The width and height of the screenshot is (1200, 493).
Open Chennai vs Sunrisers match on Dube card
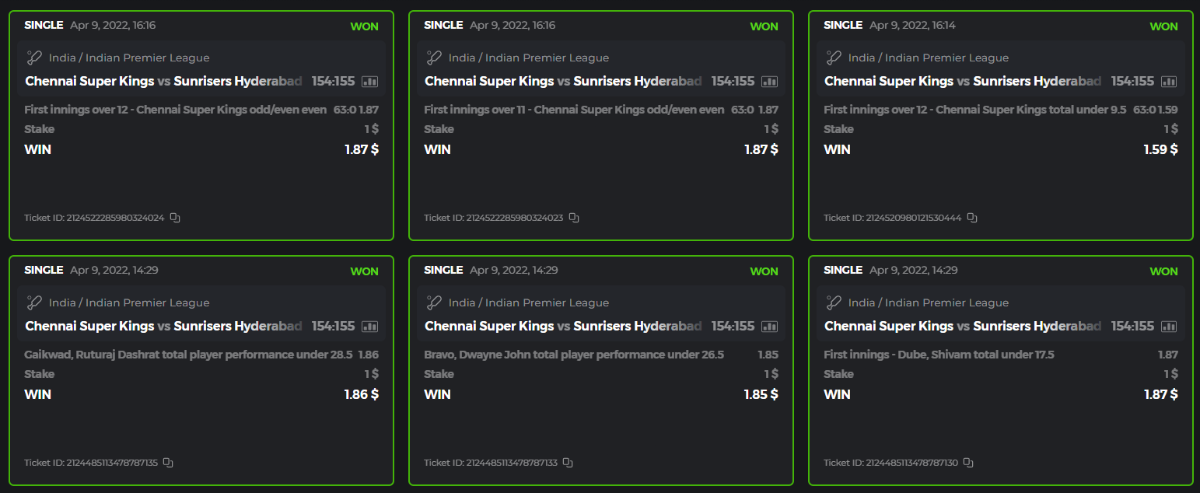pos(962,326)
